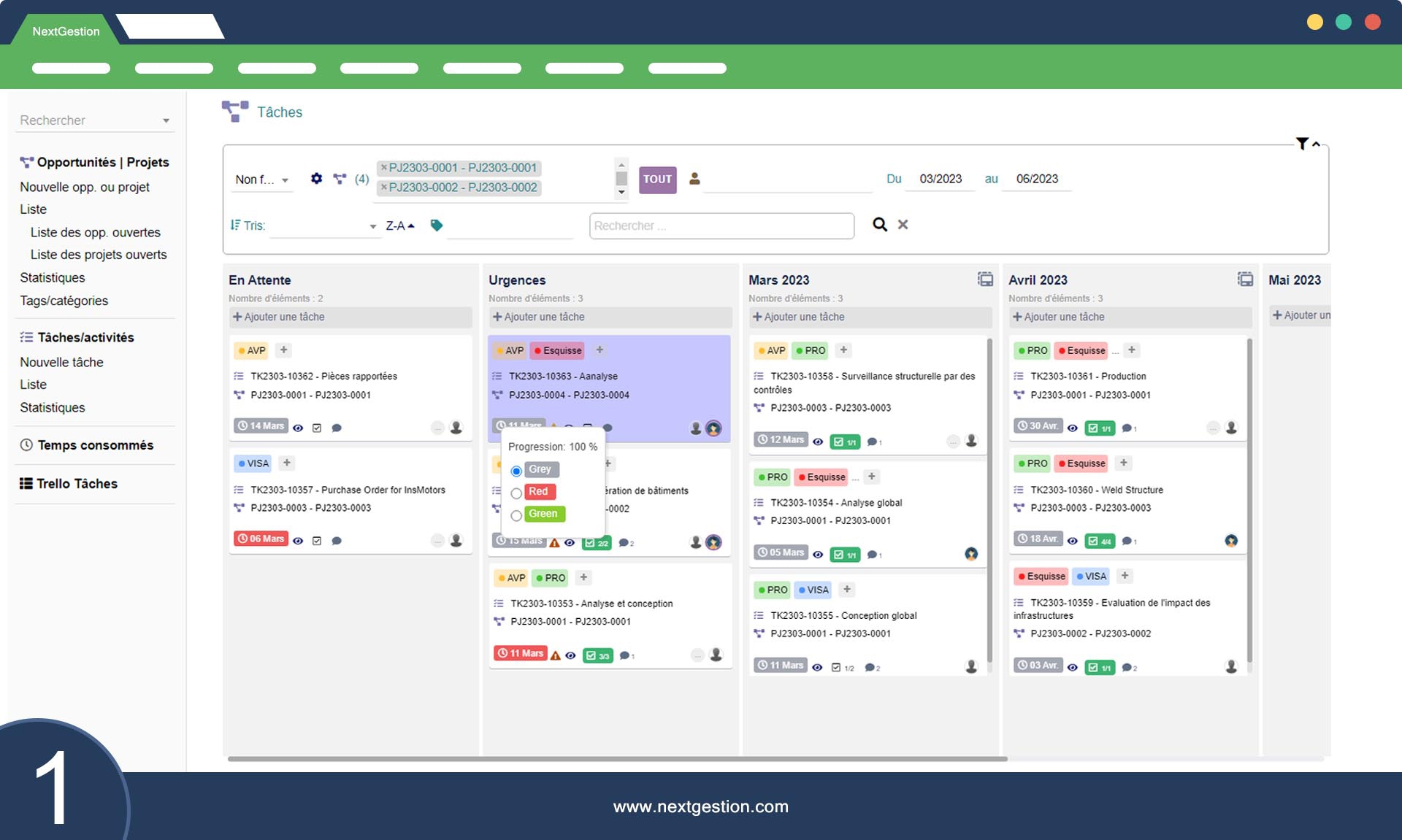Click the Mars 2023 column view icon
This screenshot has width=1402, height=840.
click(985, 280)
